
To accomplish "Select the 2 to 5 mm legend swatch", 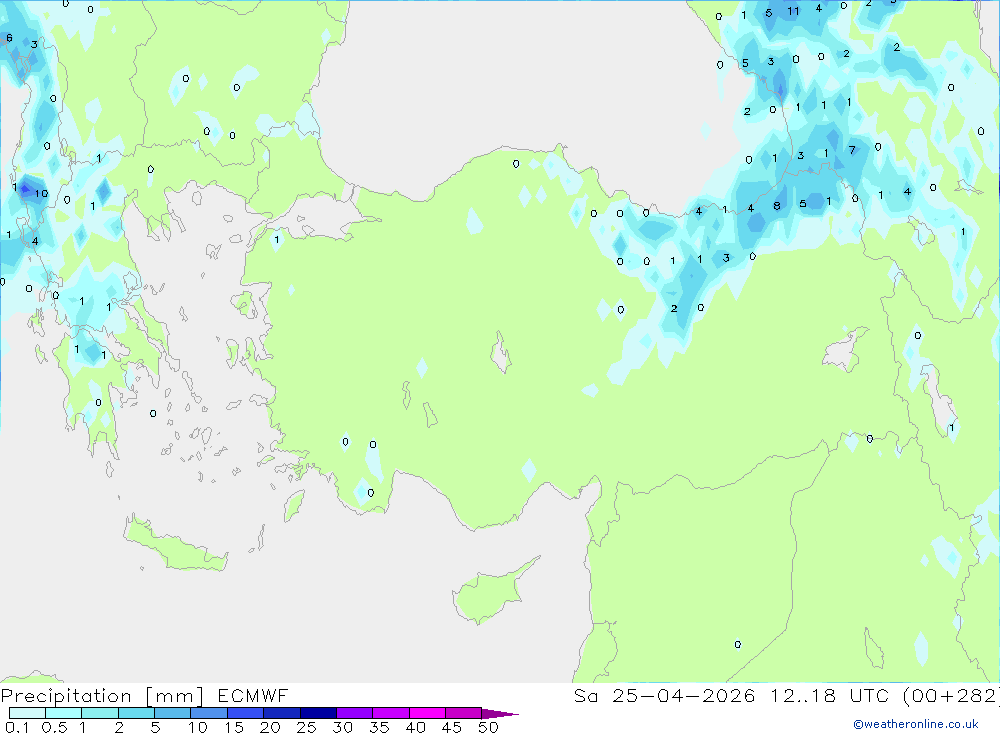I will pyautogui.click(x=136, y=713).
